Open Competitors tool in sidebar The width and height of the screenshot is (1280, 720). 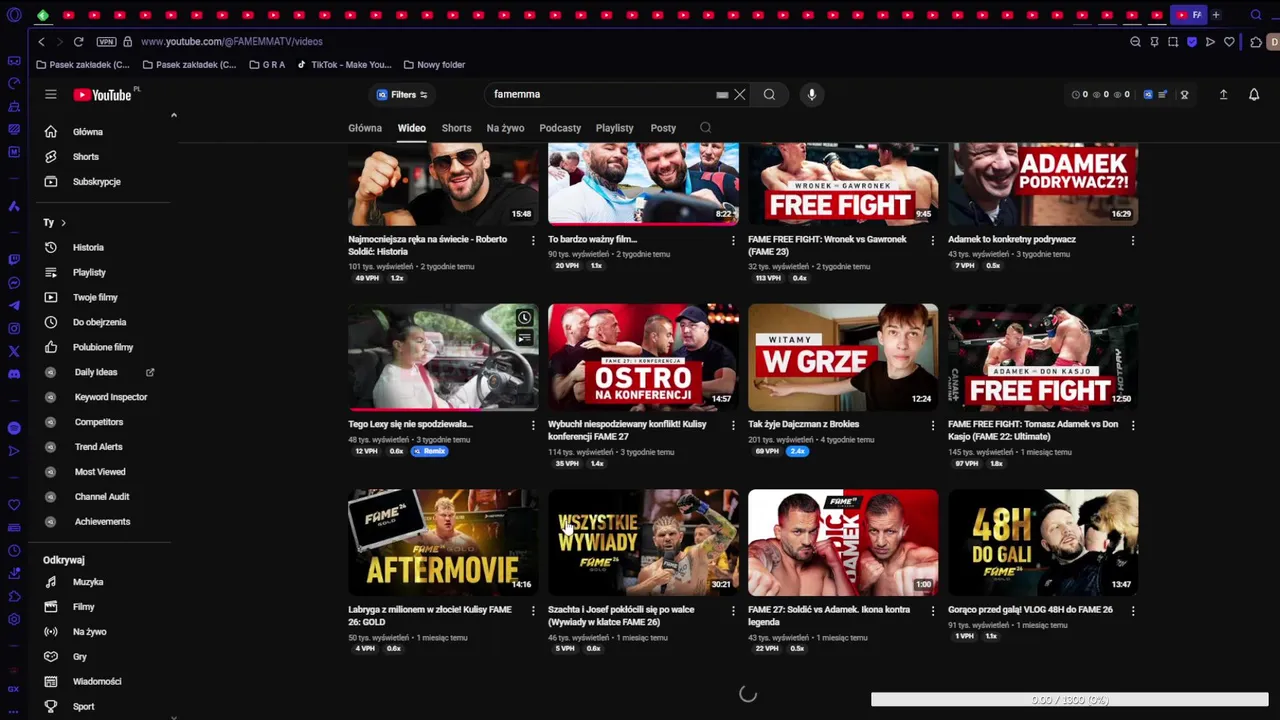[x=100, y=422]
